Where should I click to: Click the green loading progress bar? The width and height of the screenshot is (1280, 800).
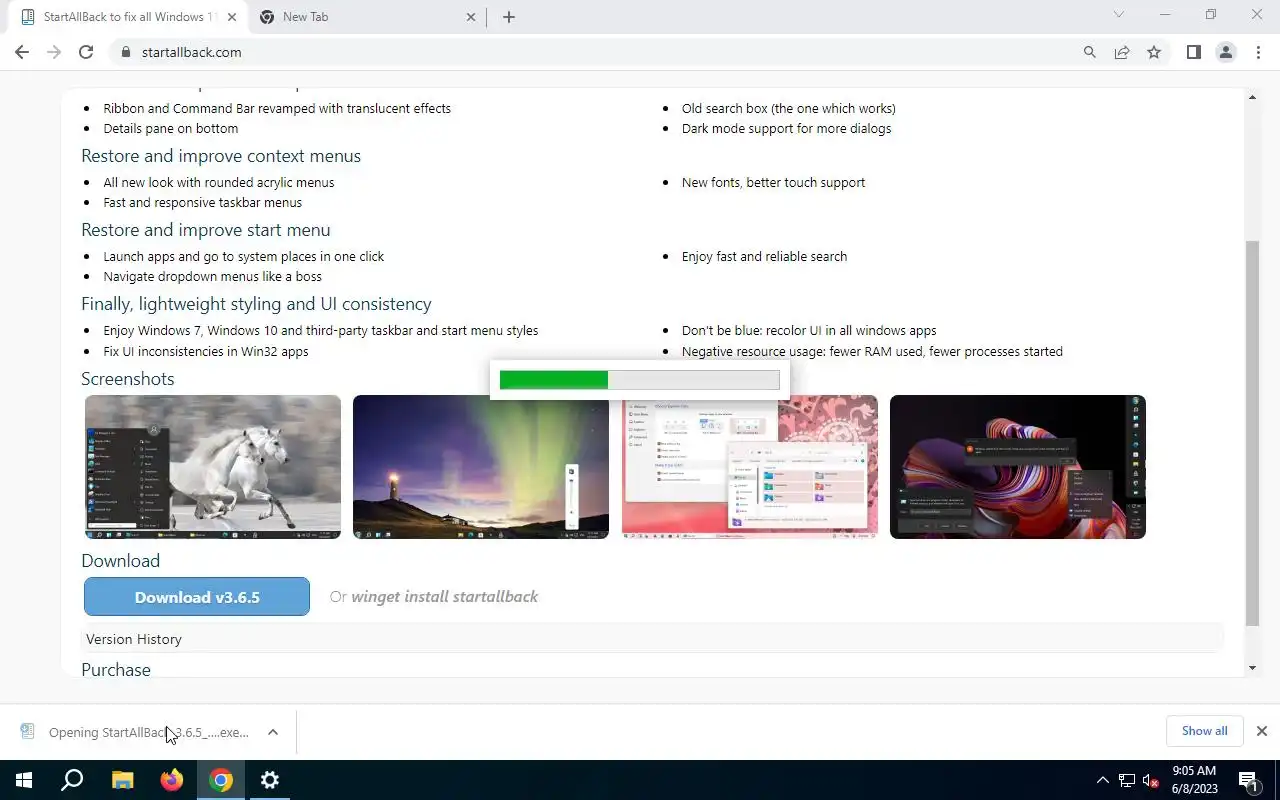pos(639,380)
